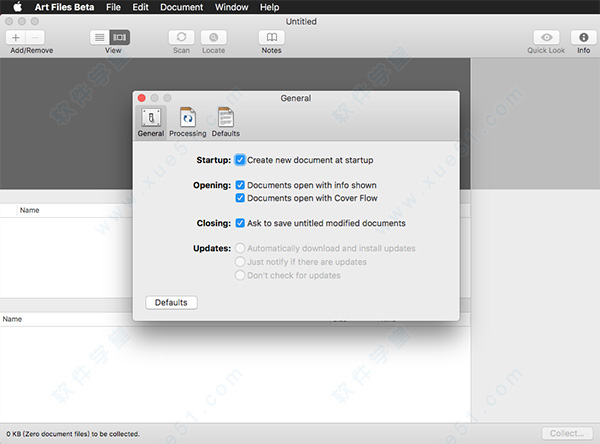Toggle Documents open with info shown
Viewport: 600px width, 444px height.
[x=240, y=185]
